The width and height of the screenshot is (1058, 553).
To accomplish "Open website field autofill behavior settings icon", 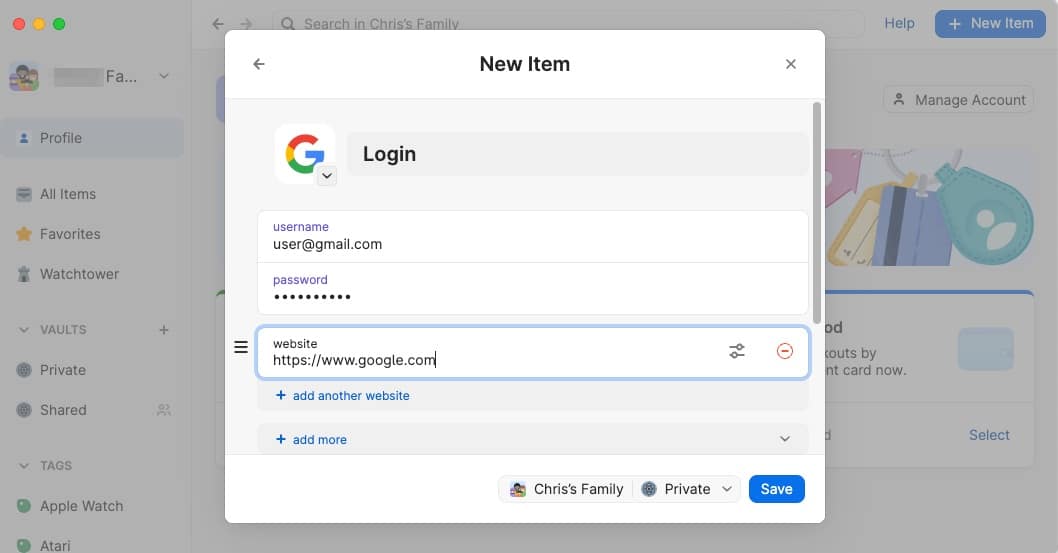I will (x=737, y=351).
